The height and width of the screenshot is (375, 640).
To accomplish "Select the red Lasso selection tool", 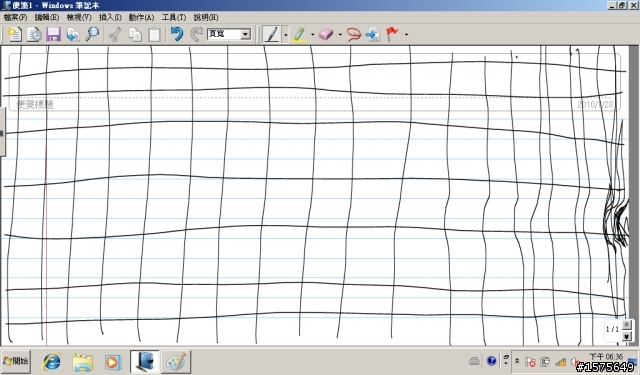I will coord(354,34).
